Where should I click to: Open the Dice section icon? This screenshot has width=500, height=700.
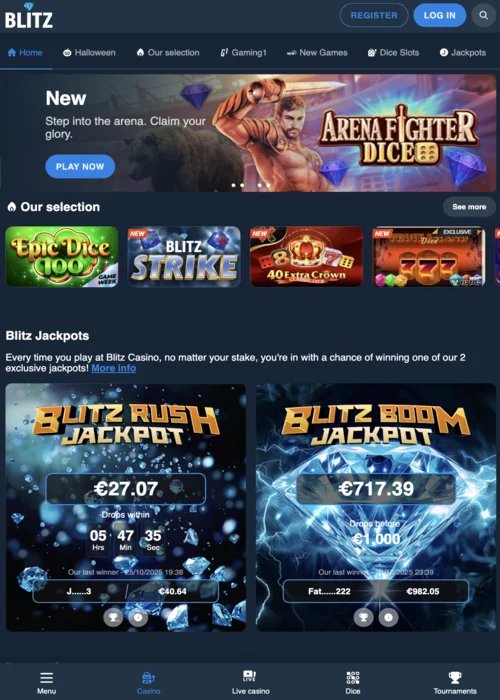353,678
